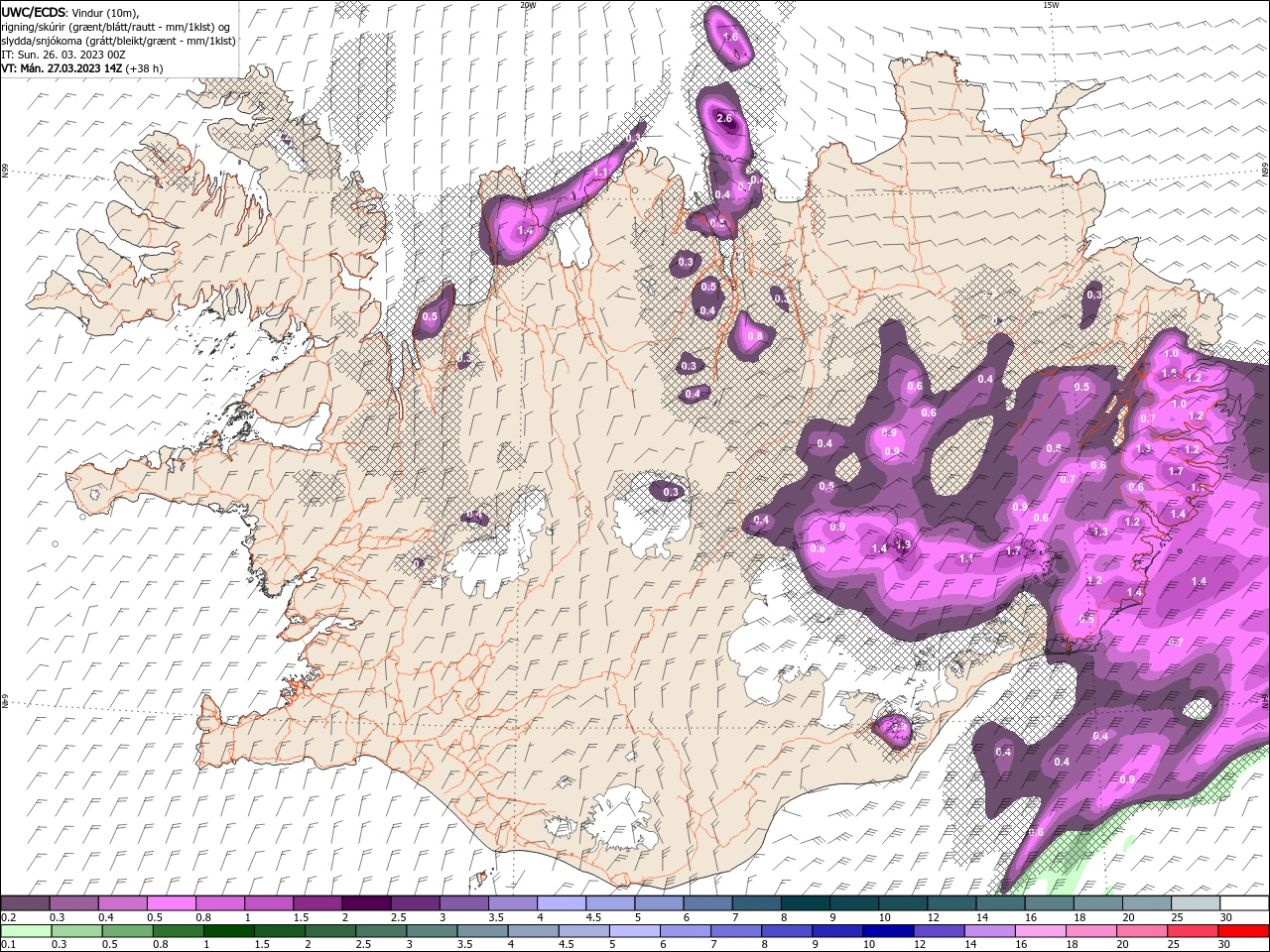This screenshot has width=1270, height=952.
Task: Select the pale grey swatch labeled 25 in the upper legend row
Action: coord(1196,903)
